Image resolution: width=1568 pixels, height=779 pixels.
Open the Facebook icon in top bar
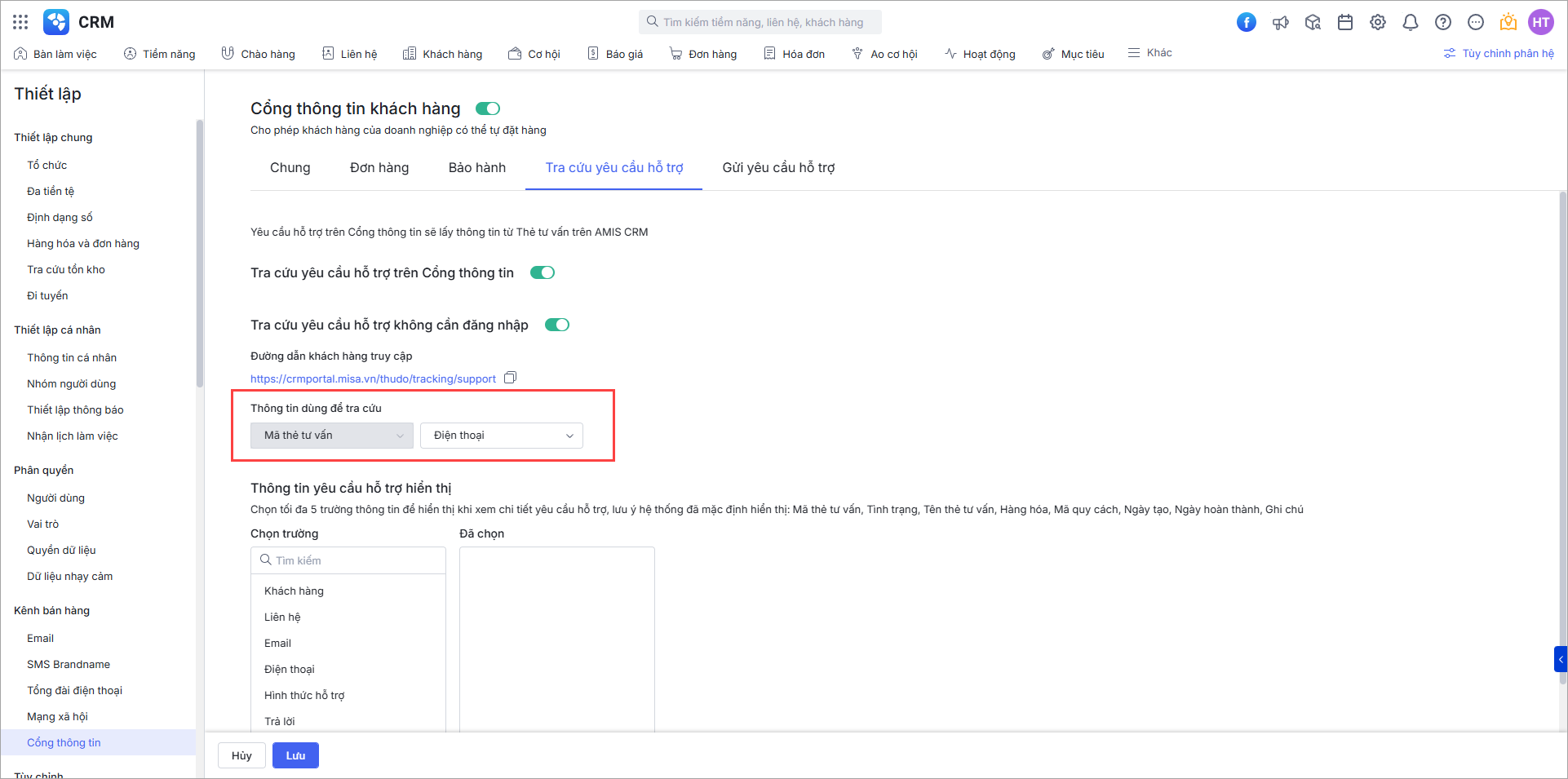tap(1247, 22)
